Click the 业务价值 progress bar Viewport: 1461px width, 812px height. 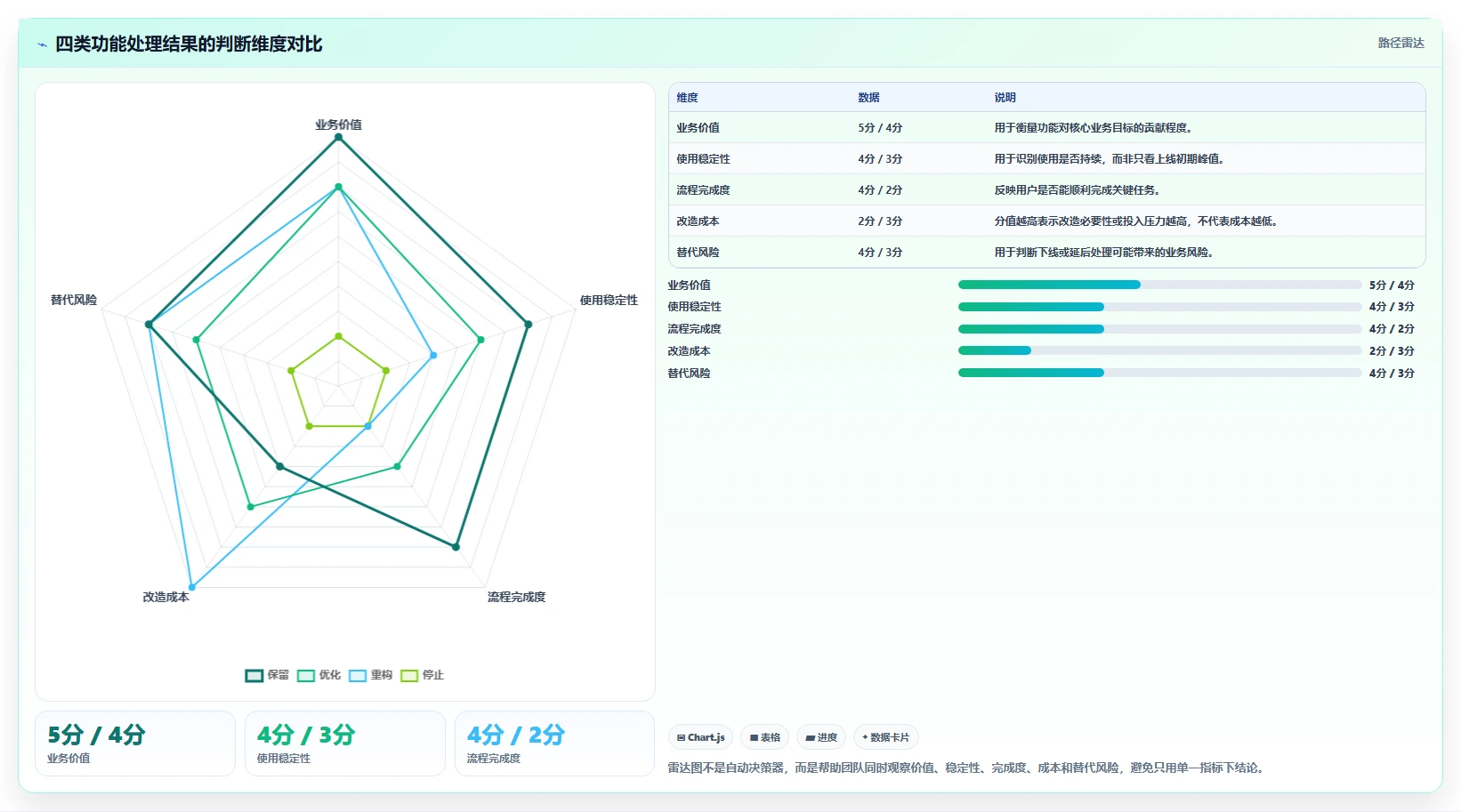tap(1159, 285)
